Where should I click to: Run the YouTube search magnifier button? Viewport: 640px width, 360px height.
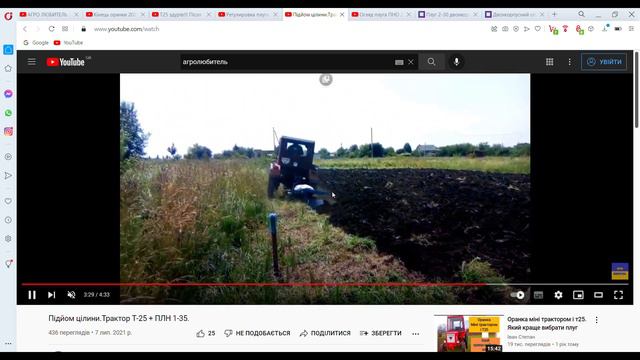[431, 62]
